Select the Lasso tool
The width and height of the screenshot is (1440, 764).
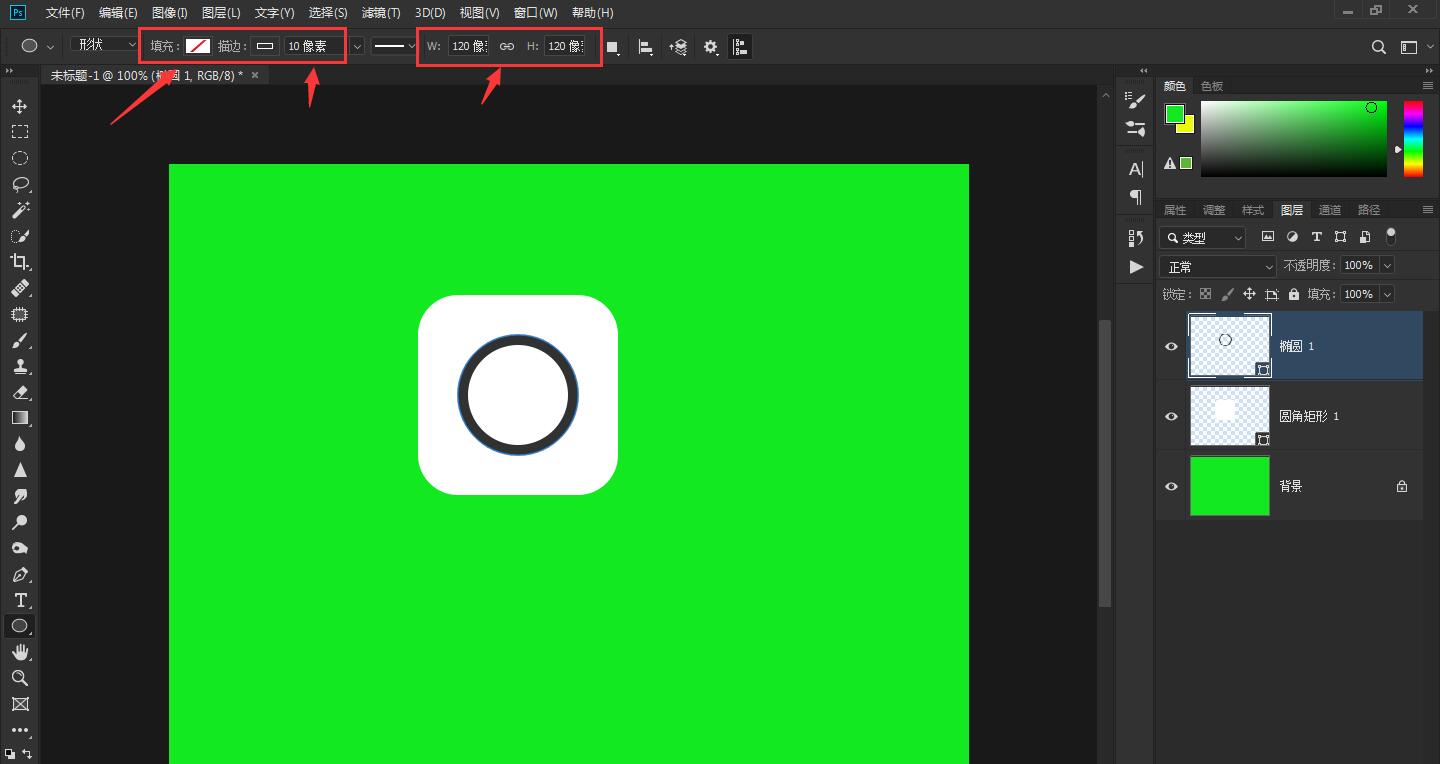(x=19, y=184)
